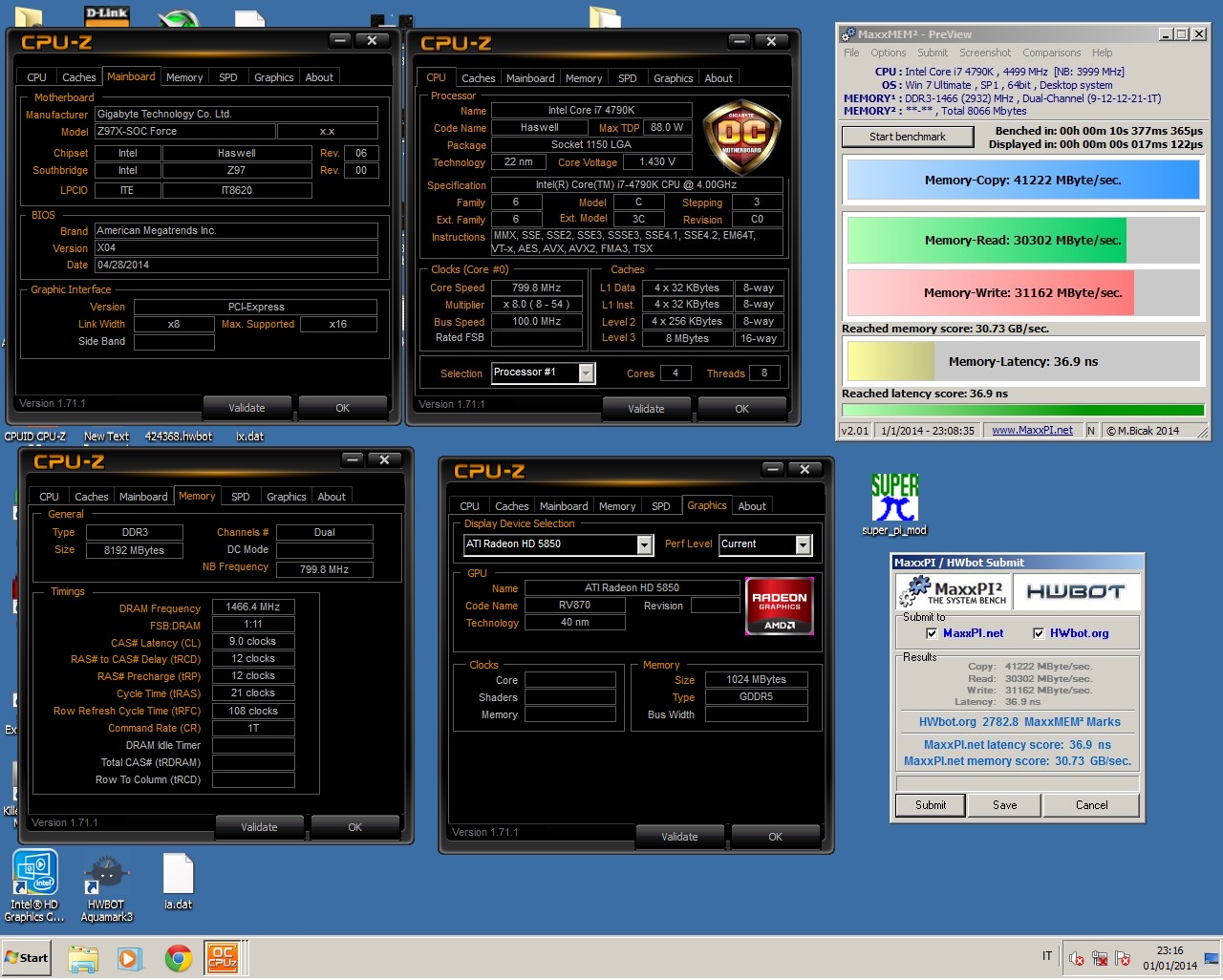Click the Radeon Graphics AMD logo

[x=779, y=606]
